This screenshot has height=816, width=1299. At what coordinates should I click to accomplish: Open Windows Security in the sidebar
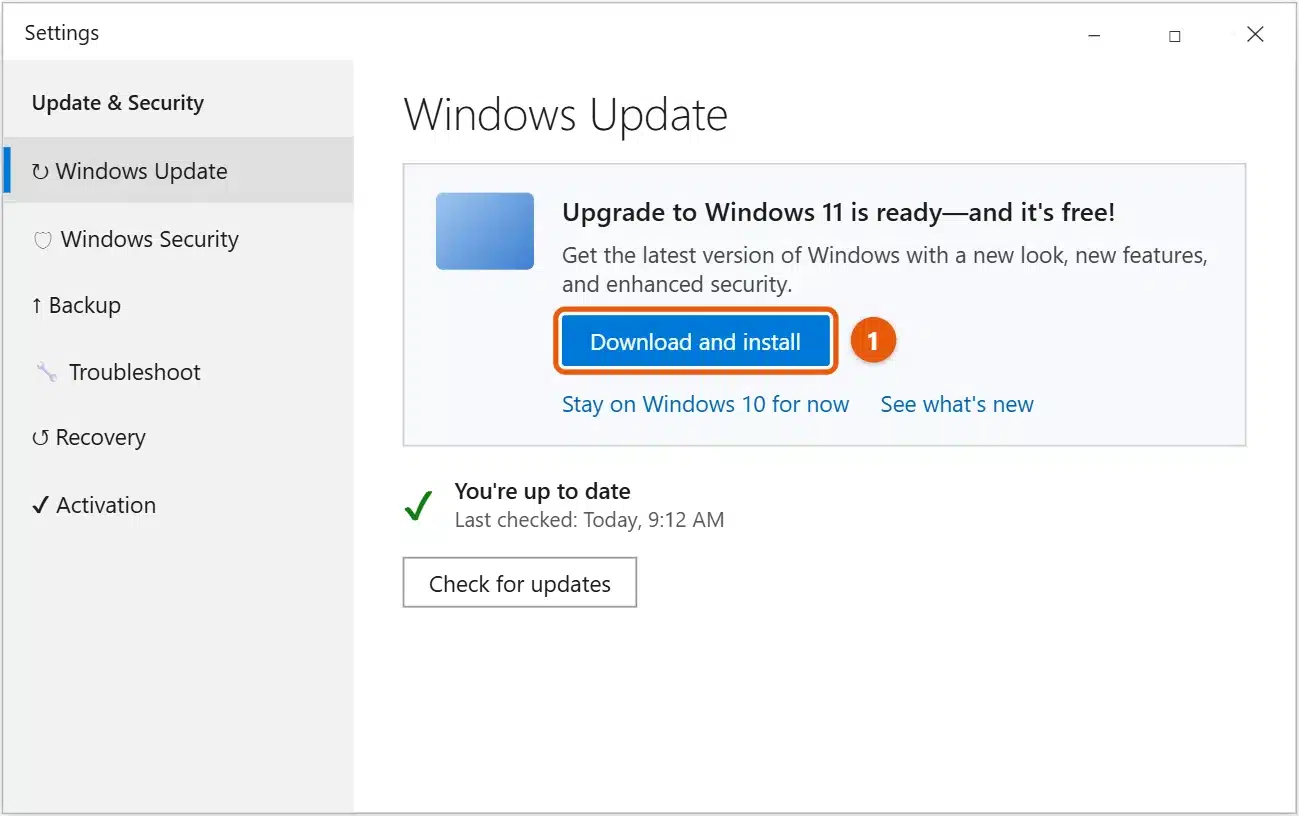(x=178, y=239)
